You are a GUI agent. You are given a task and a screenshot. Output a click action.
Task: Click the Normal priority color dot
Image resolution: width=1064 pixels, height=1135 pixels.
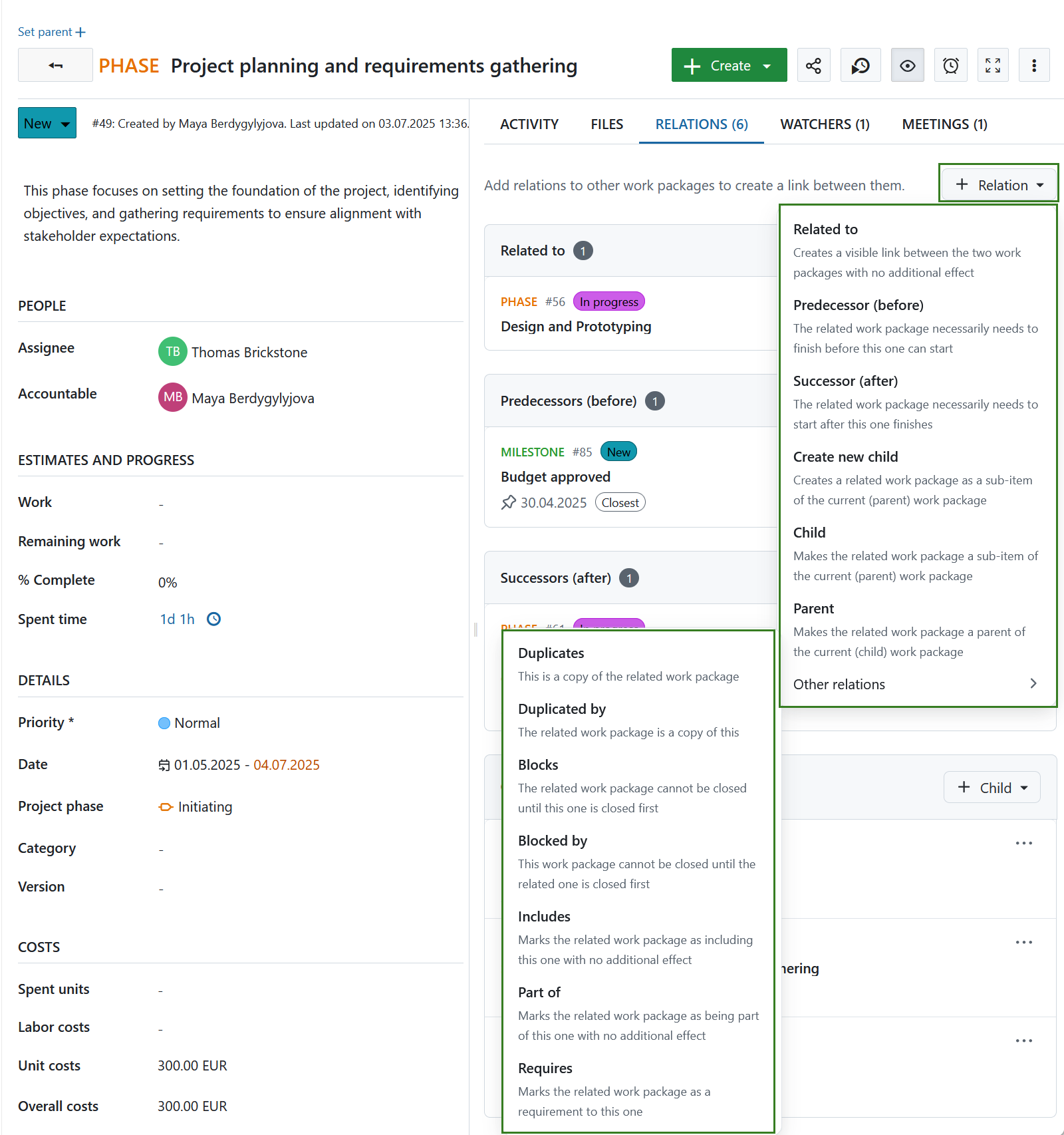click(x=164, y=723)
